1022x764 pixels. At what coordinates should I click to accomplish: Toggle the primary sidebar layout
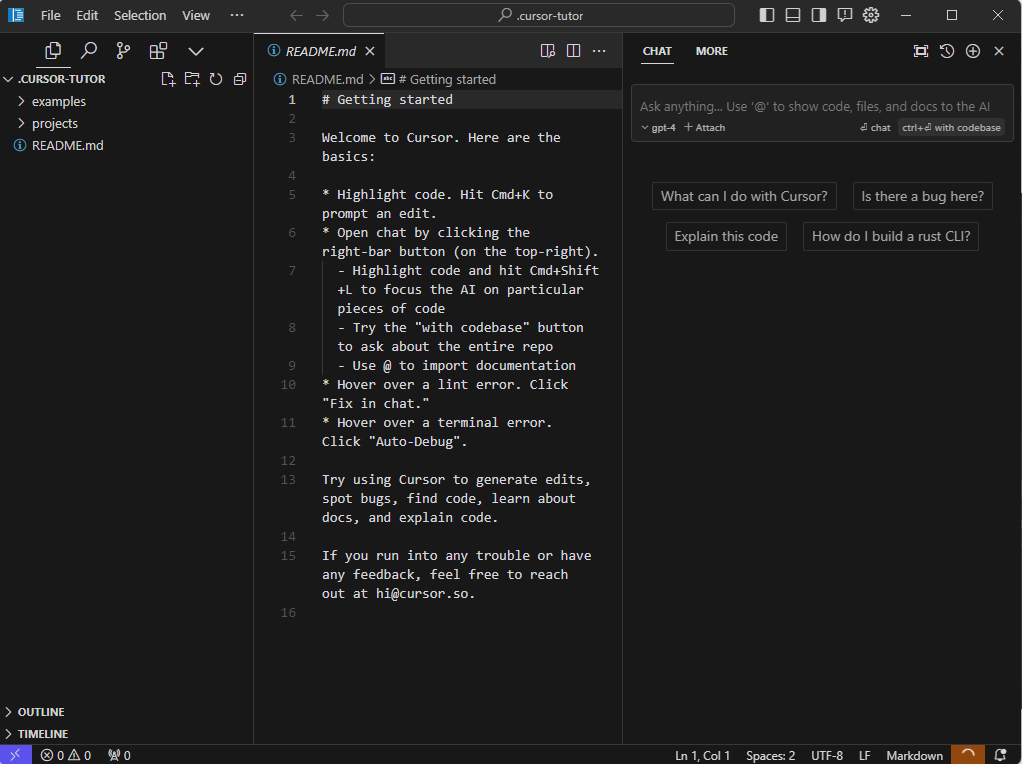click(x=767, y=15)
